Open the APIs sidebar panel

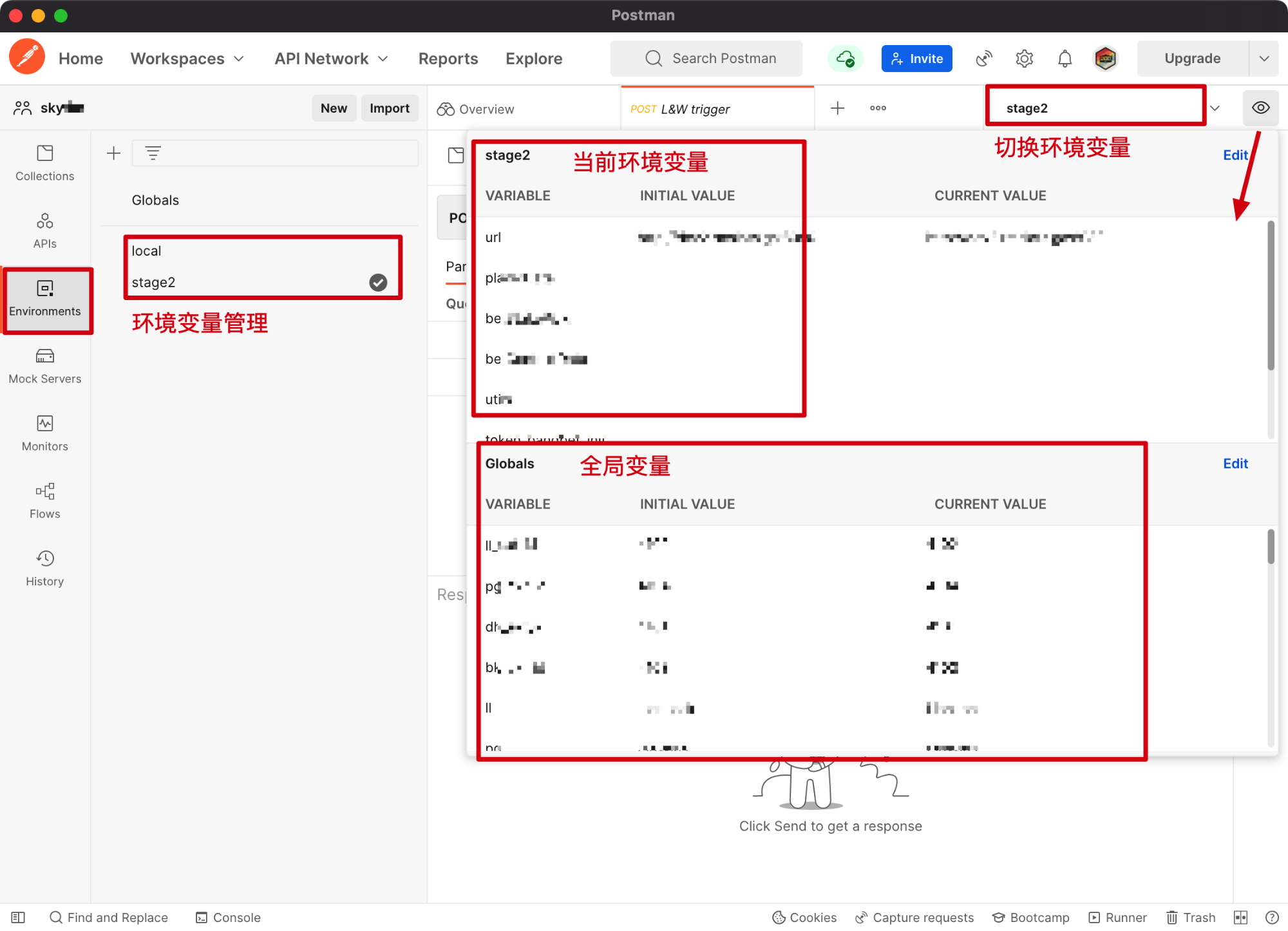45,231
